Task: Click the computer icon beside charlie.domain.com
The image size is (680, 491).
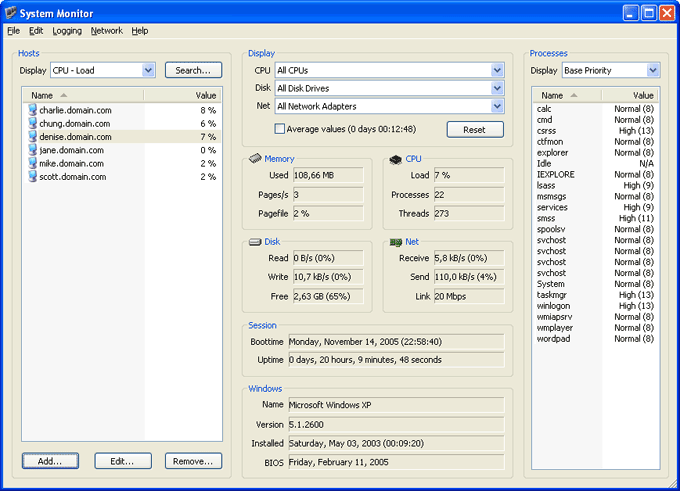Action: click(x=33, y=110)
